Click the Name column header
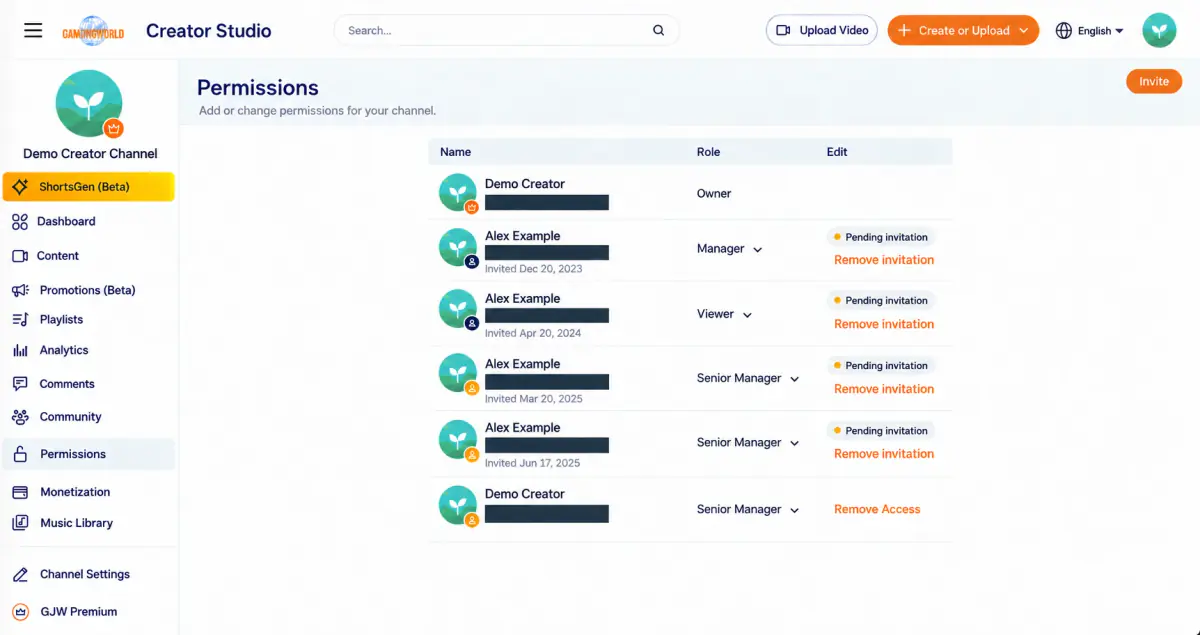The image size is (1200, 635). [455, 152]
